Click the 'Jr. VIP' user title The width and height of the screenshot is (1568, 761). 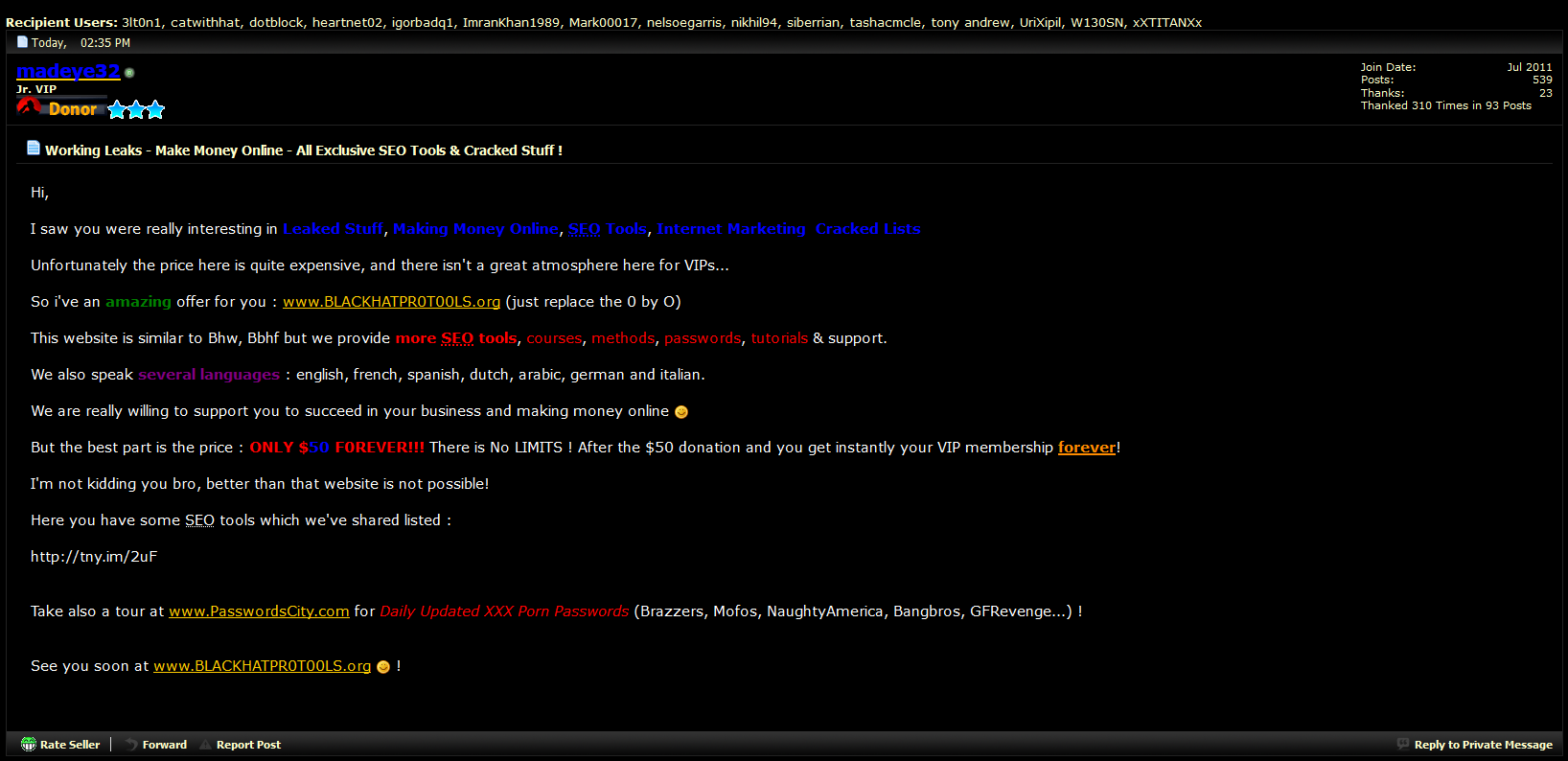36,89
